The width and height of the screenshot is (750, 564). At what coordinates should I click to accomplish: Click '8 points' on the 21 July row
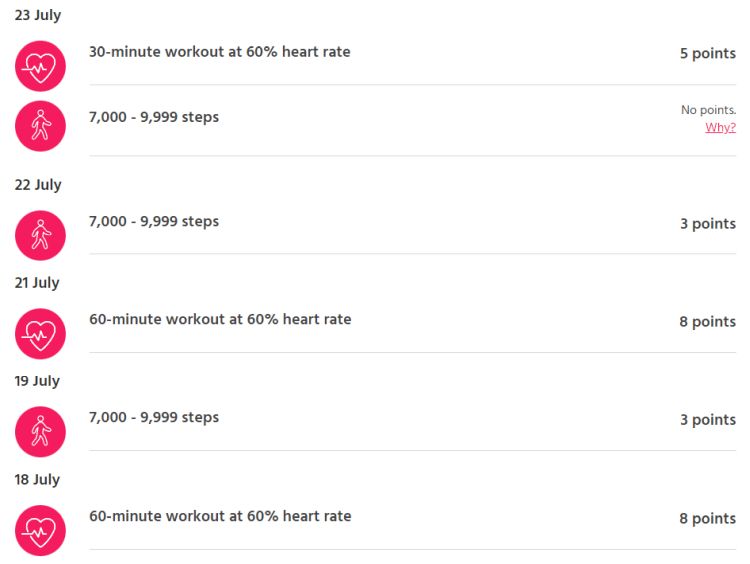708,321
